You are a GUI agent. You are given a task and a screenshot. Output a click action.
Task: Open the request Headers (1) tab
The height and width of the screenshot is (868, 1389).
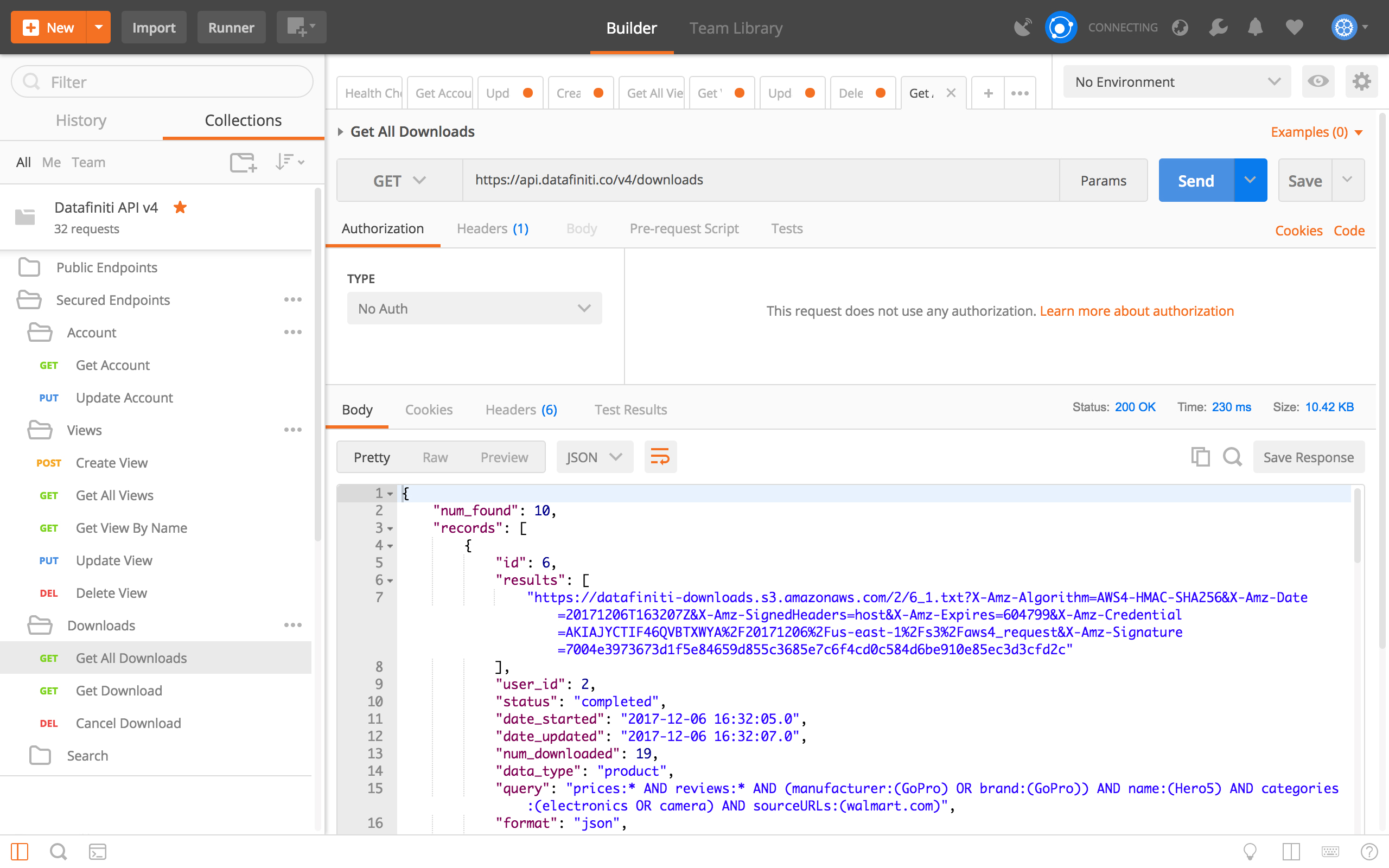click(493, 228)
